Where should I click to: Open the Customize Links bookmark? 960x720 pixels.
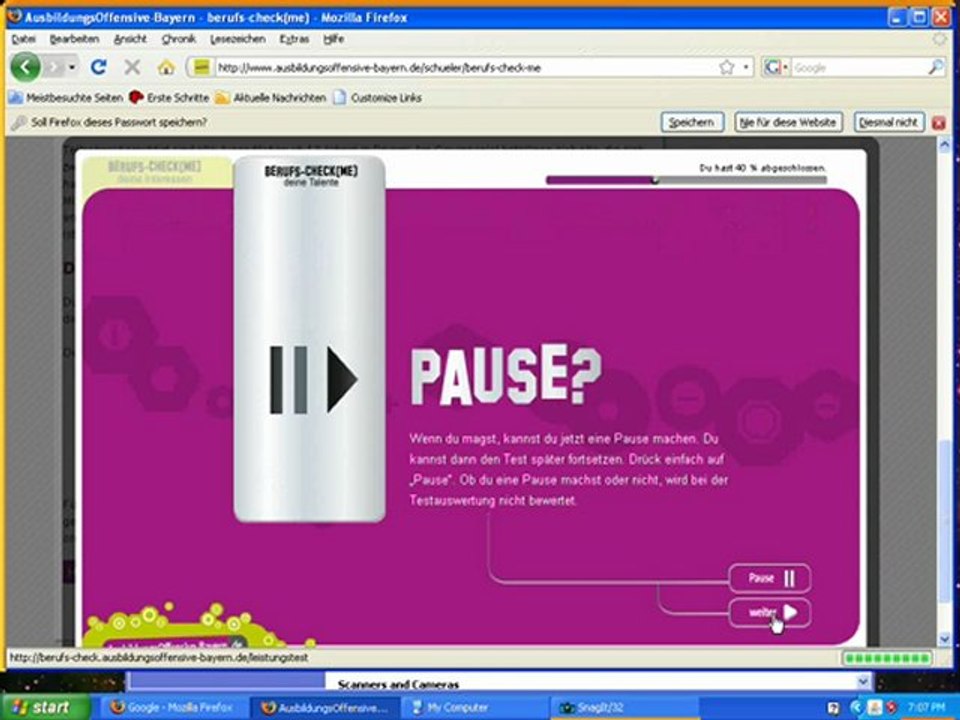tap(378, 97)
